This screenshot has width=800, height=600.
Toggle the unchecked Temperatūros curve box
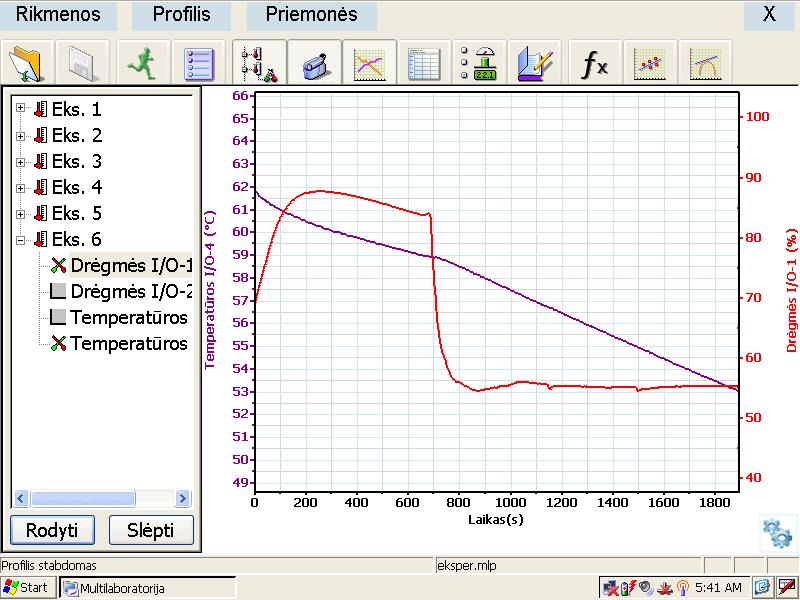[58, 317]
